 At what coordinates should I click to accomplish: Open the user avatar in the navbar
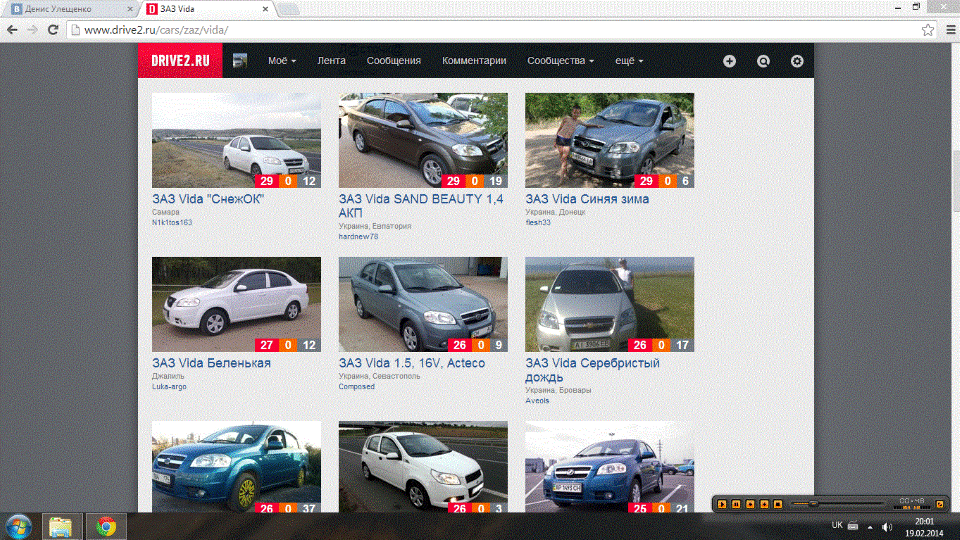240,61
